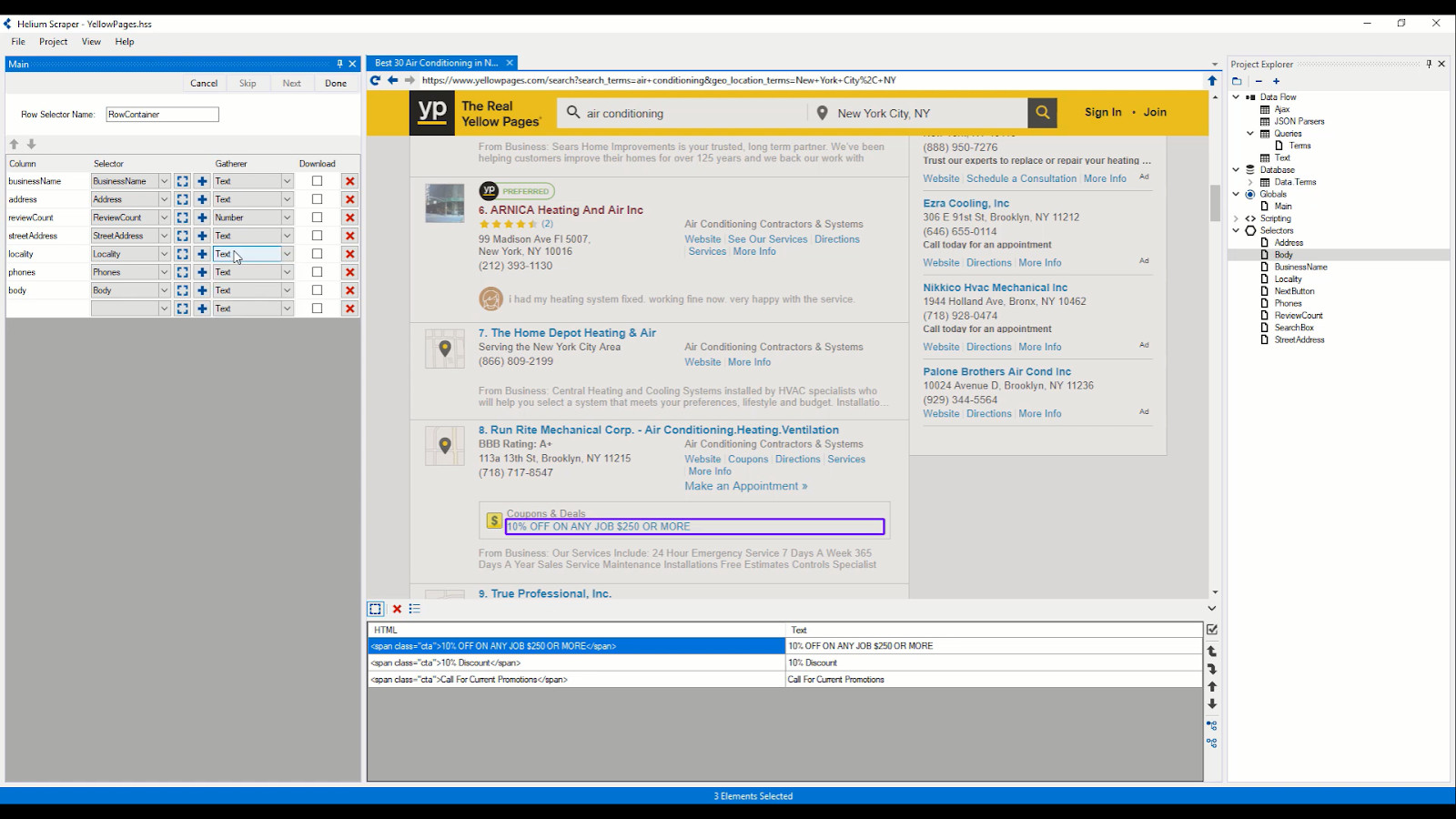1456x819 pixels.
Task: Click the browser back arrow icon
Action: point(392,80)
